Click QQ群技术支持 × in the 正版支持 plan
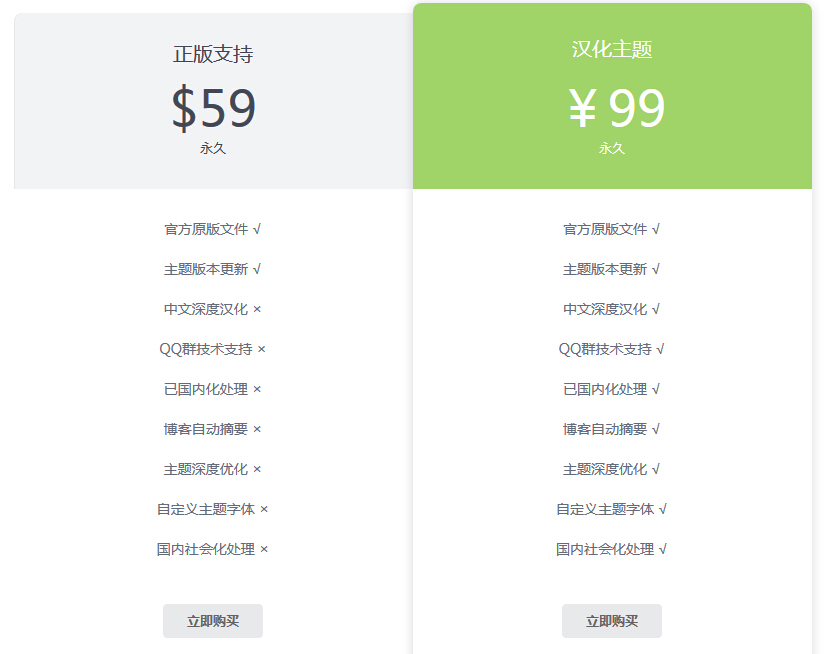This screenshot has height=654, width=833. point(213,349)
